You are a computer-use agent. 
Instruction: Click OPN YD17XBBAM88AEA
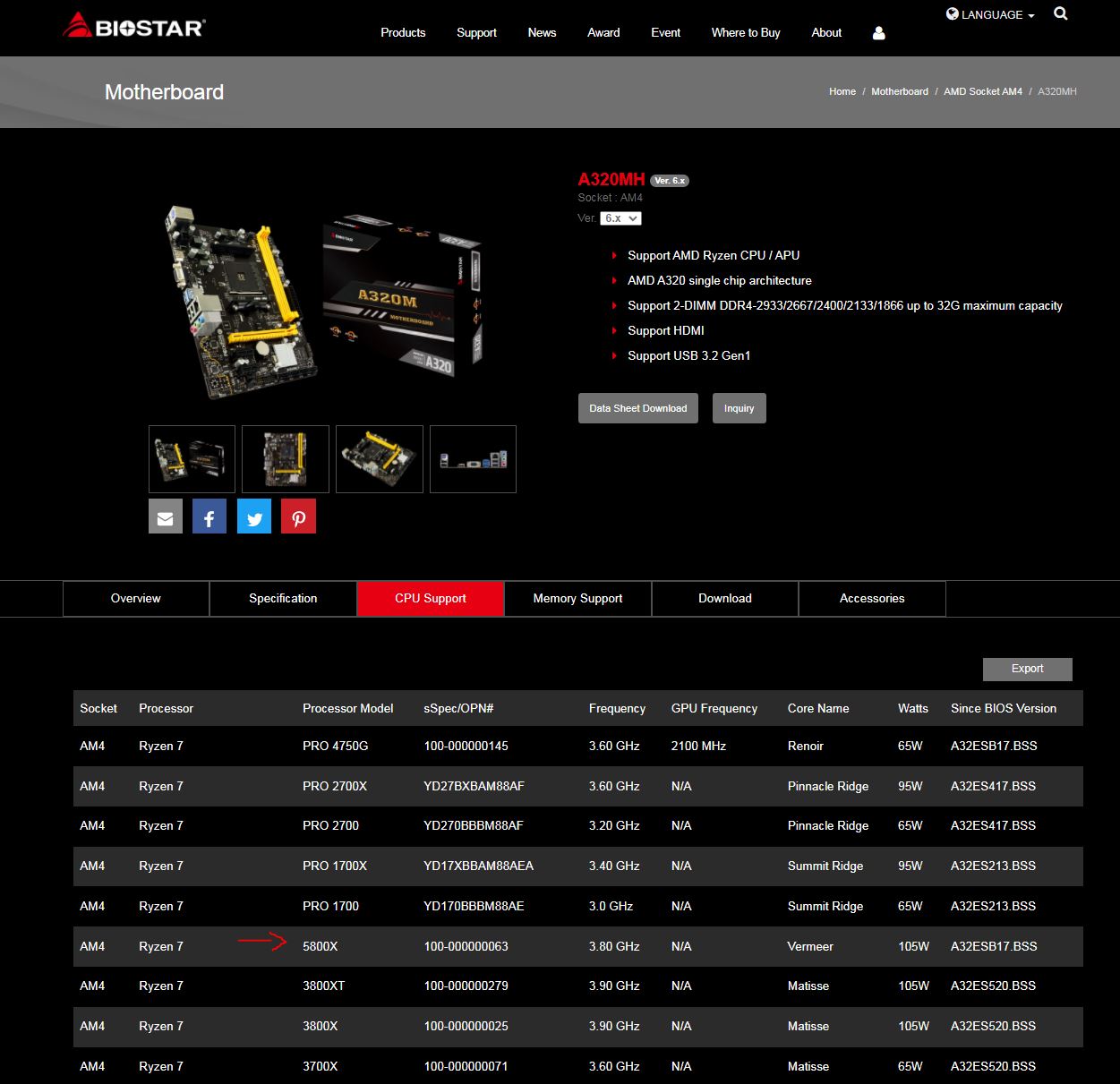(478, 866)
